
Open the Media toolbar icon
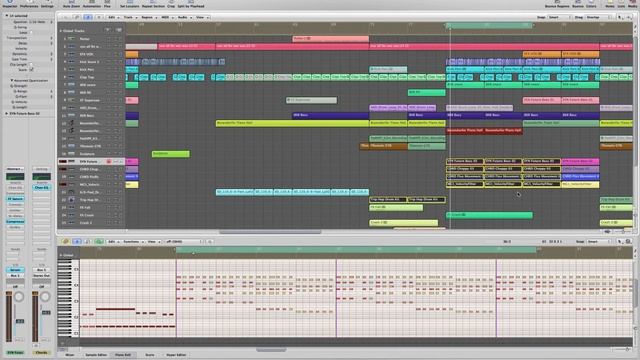(633, 4)
